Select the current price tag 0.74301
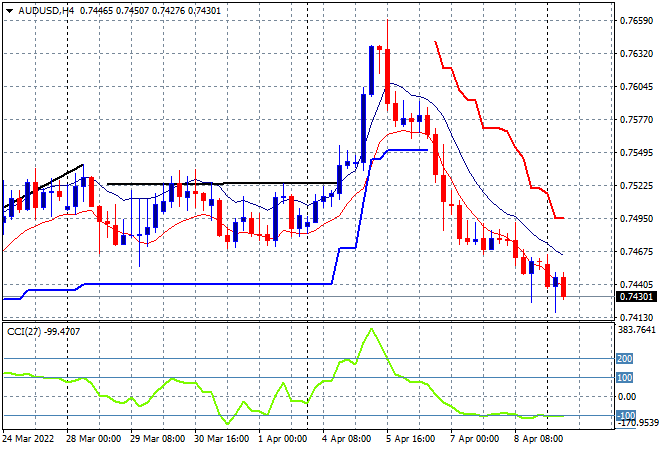This screenshot has width=660, height=450. point(636,297)
